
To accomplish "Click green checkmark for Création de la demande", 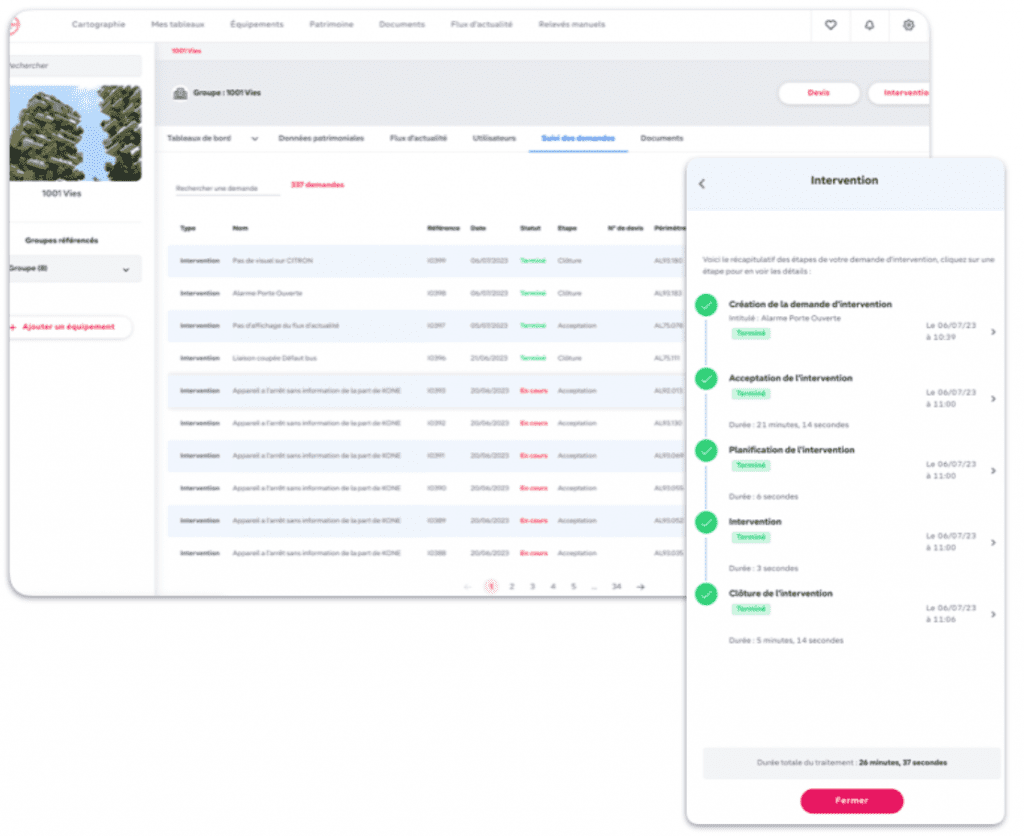I will coord(707,306).
